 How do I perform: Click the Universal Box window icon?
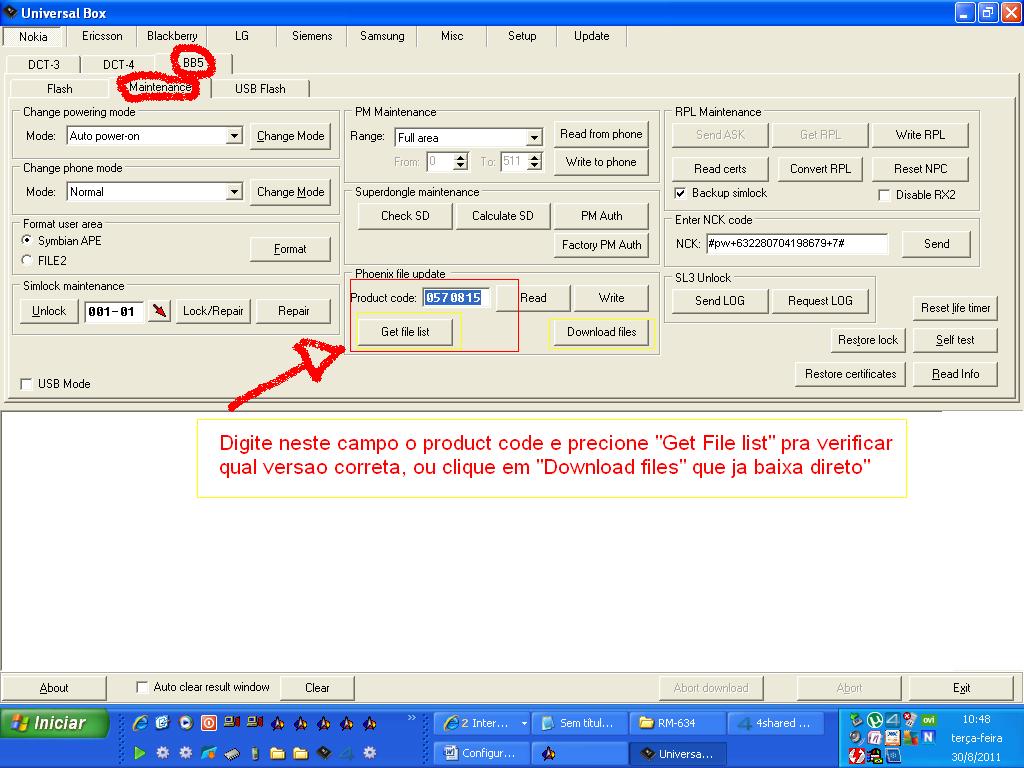(10, 13)
